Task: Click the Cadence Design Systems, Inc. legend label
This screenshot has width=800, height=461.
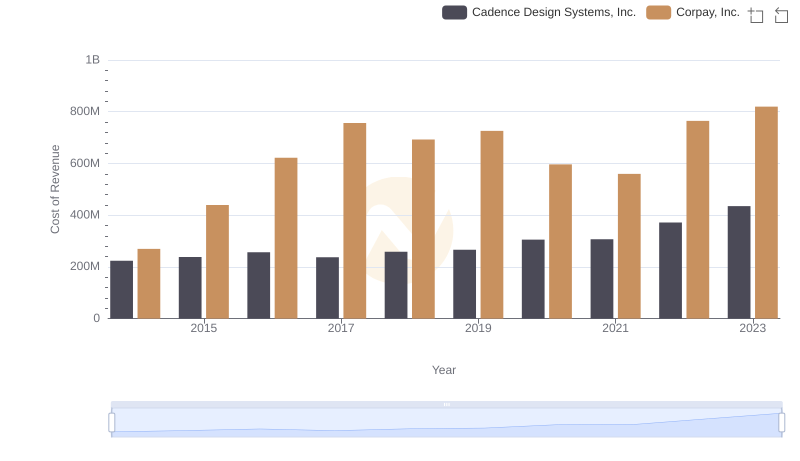Action: 554,12
